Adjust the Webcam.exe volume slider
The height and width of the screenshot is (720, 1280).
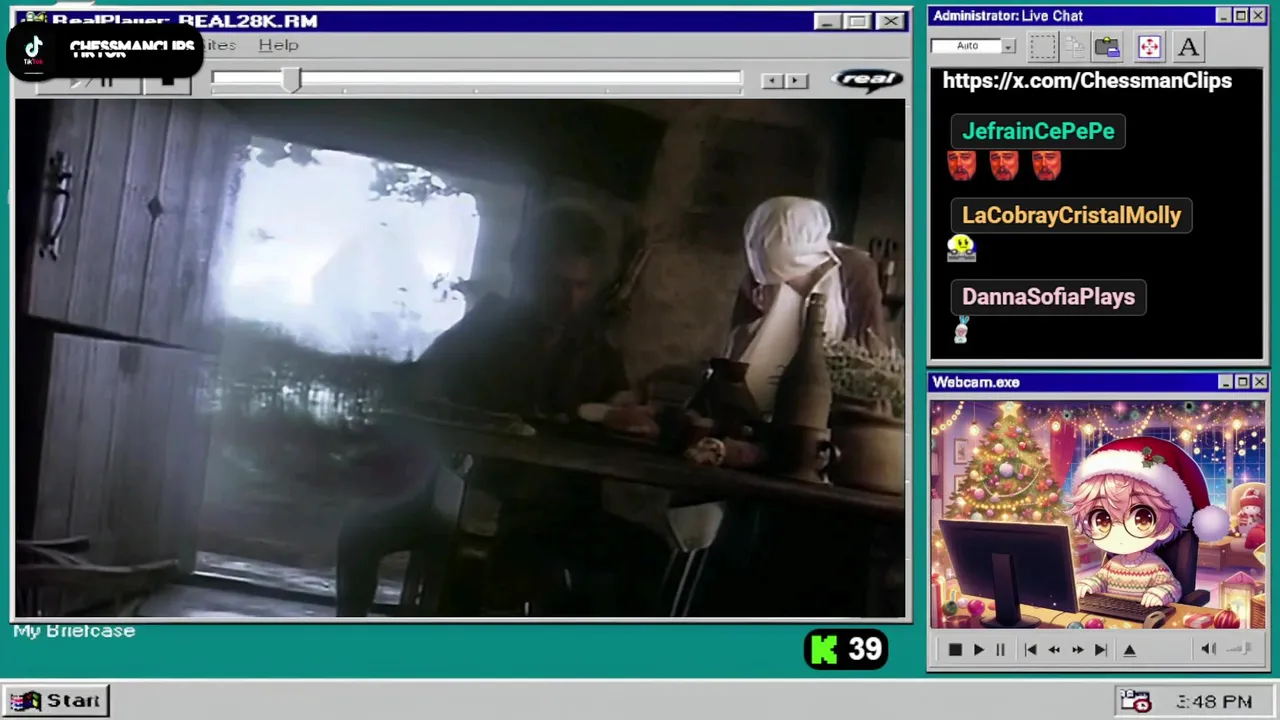1239,649
